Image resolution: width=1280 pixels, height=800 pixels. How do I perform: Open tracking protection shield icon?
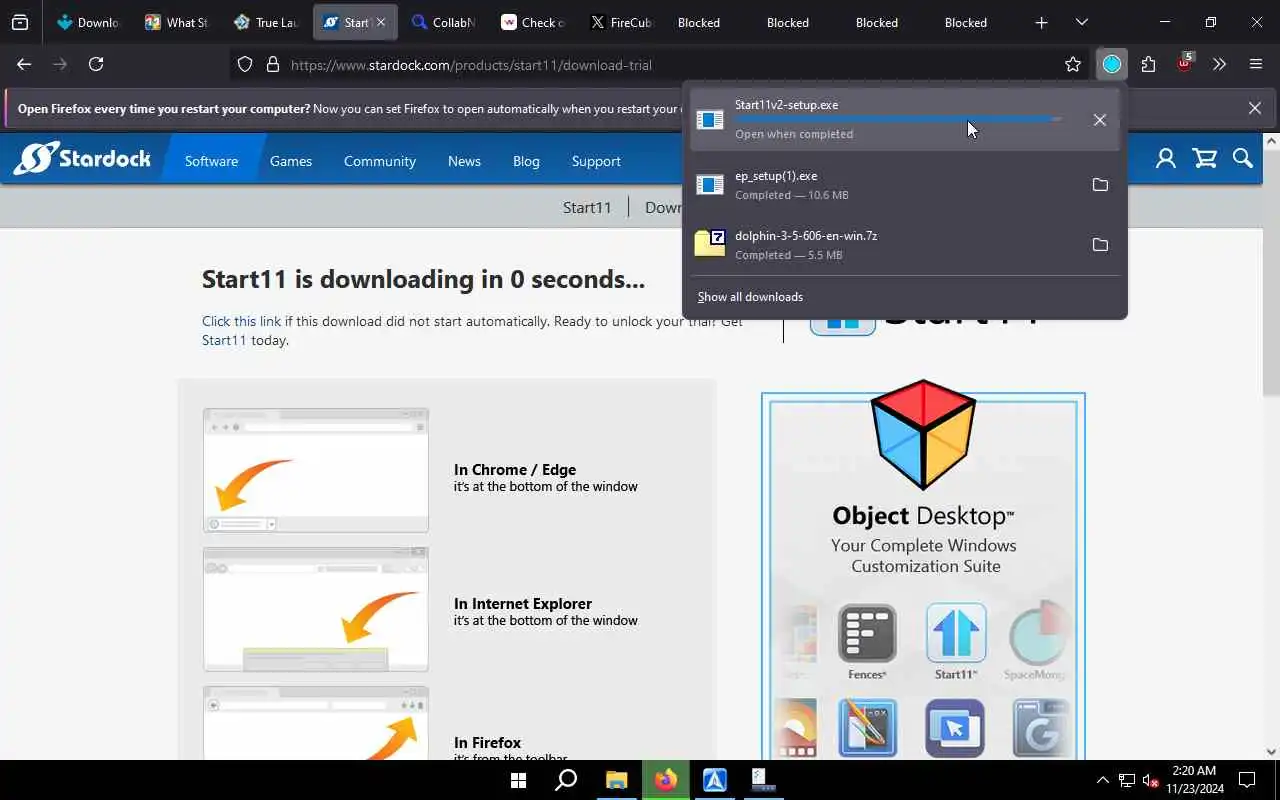point(245,64)
